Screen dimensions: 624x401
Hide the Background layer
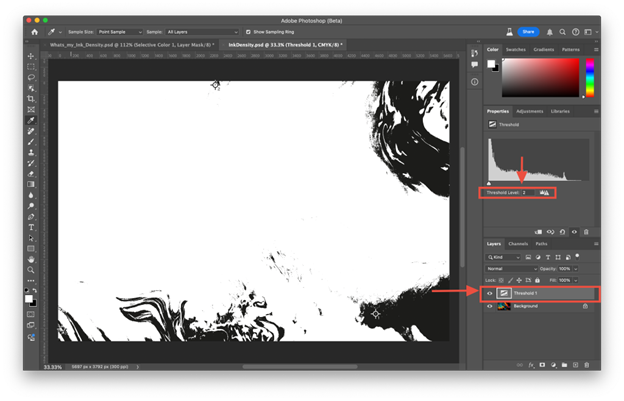[490, 306]
